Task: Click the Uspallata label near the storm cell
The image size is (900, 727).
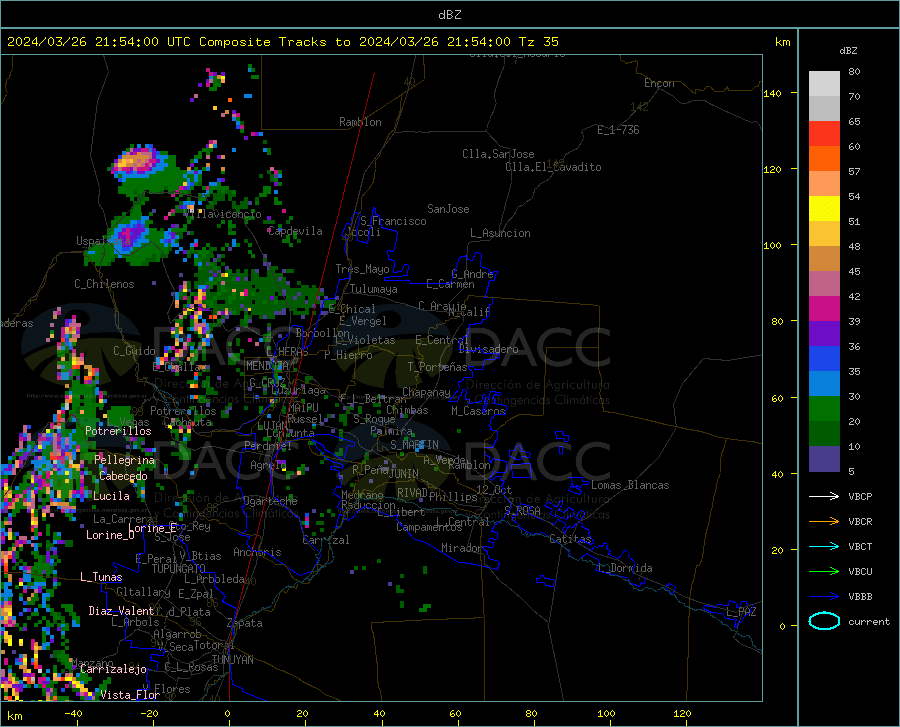Action: click(x=104, y=241)
